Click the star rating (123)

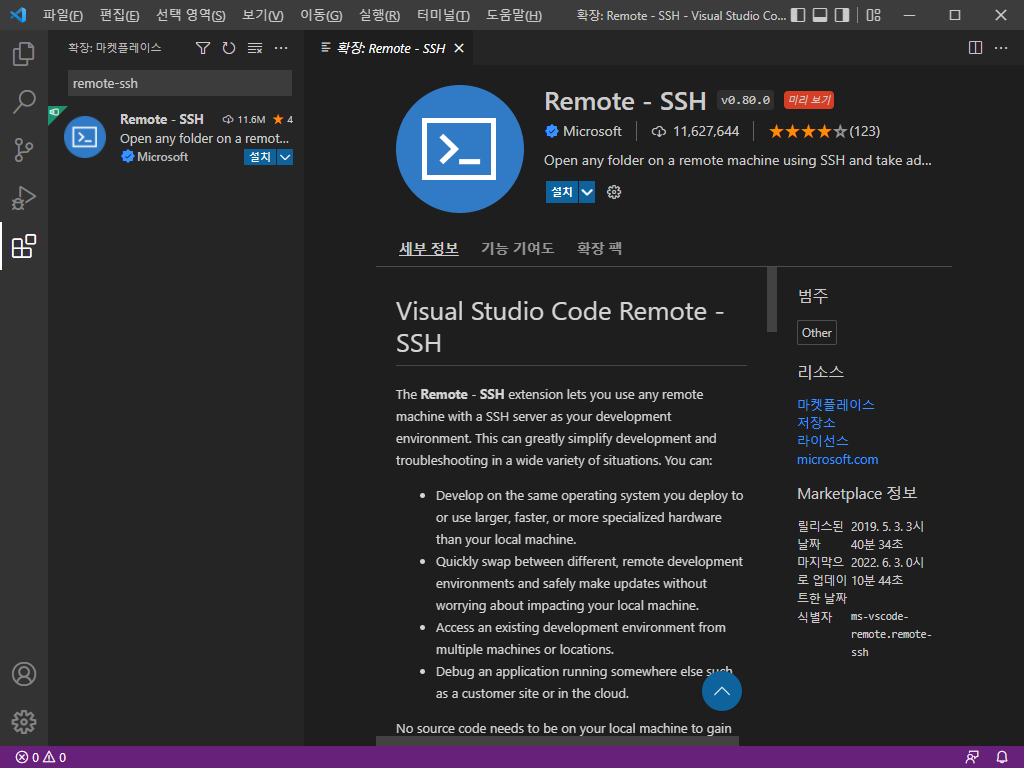tap(824, 131)
